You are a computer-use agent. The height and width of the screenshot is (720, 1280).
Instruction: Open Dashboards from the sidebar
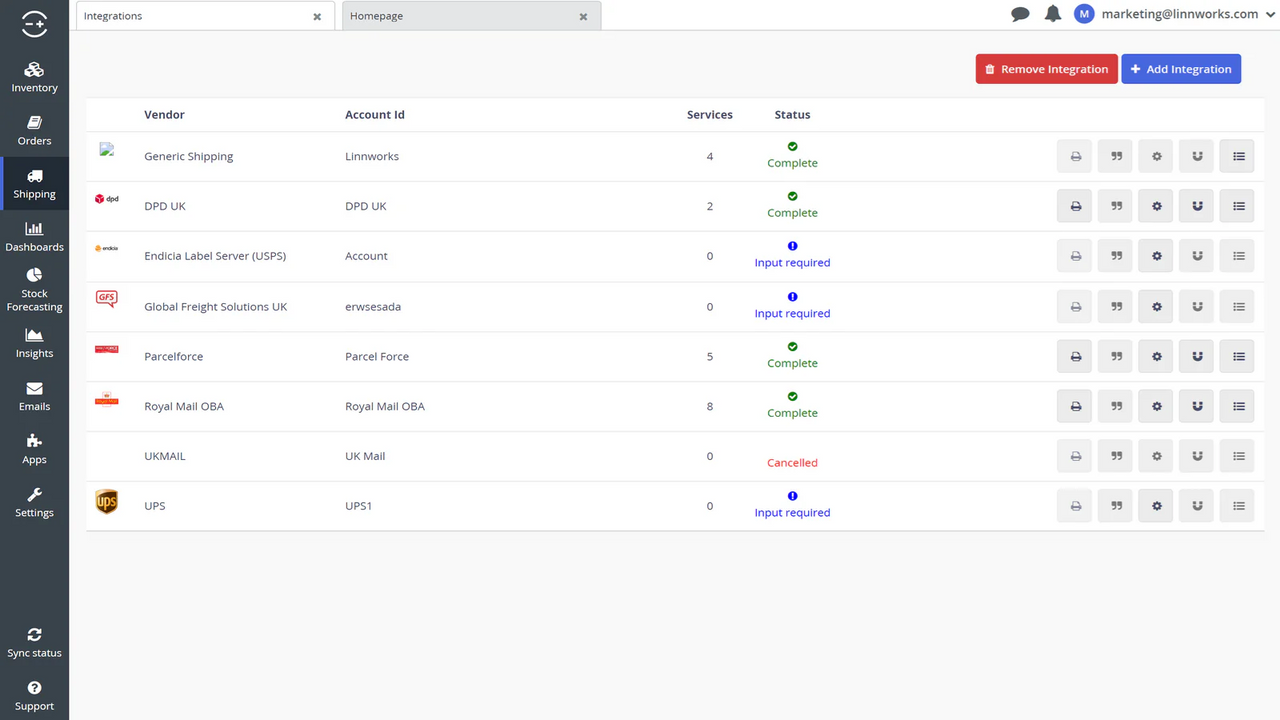(x=34, y=237)
